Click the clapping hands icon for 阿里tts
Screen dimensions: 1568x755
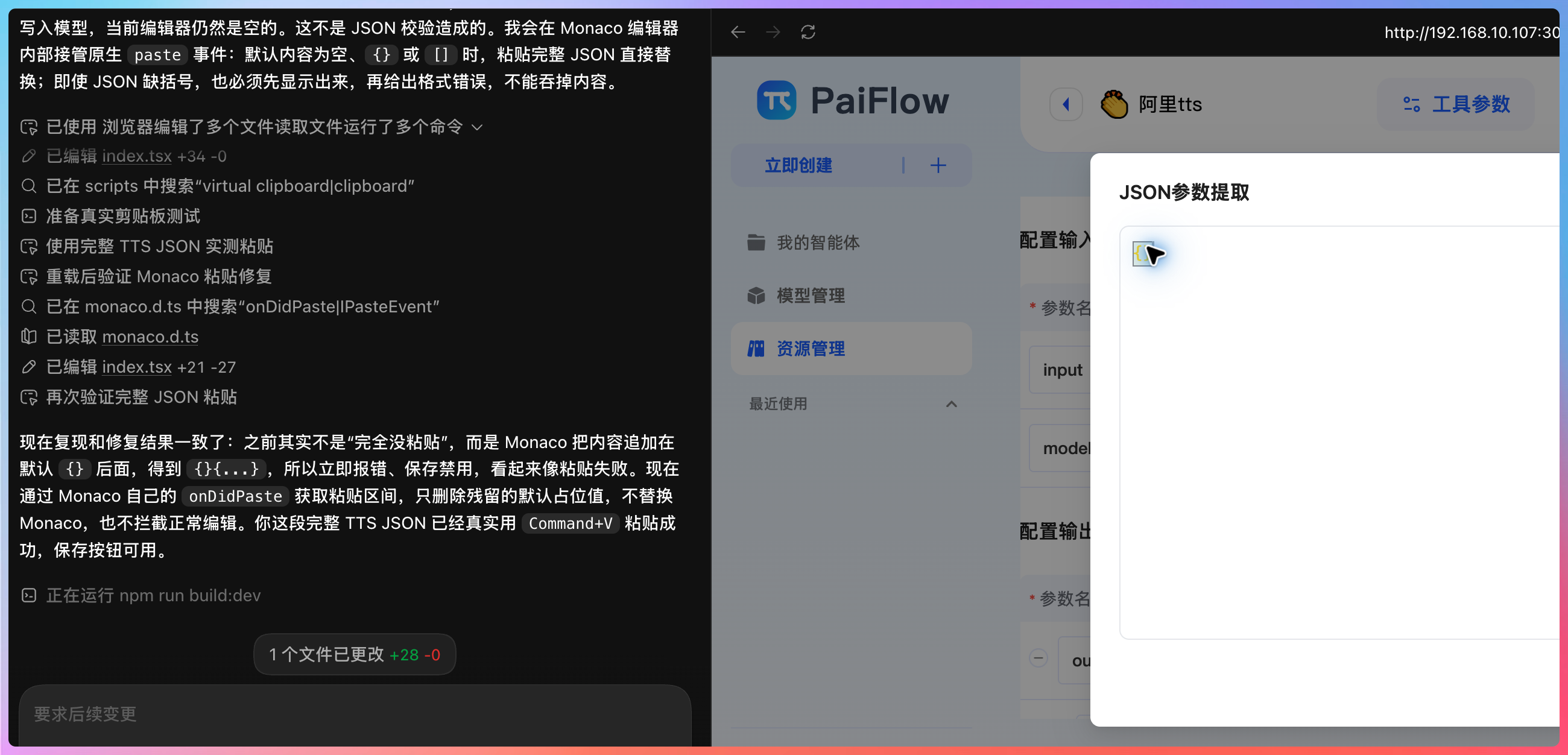(1114, 104)
